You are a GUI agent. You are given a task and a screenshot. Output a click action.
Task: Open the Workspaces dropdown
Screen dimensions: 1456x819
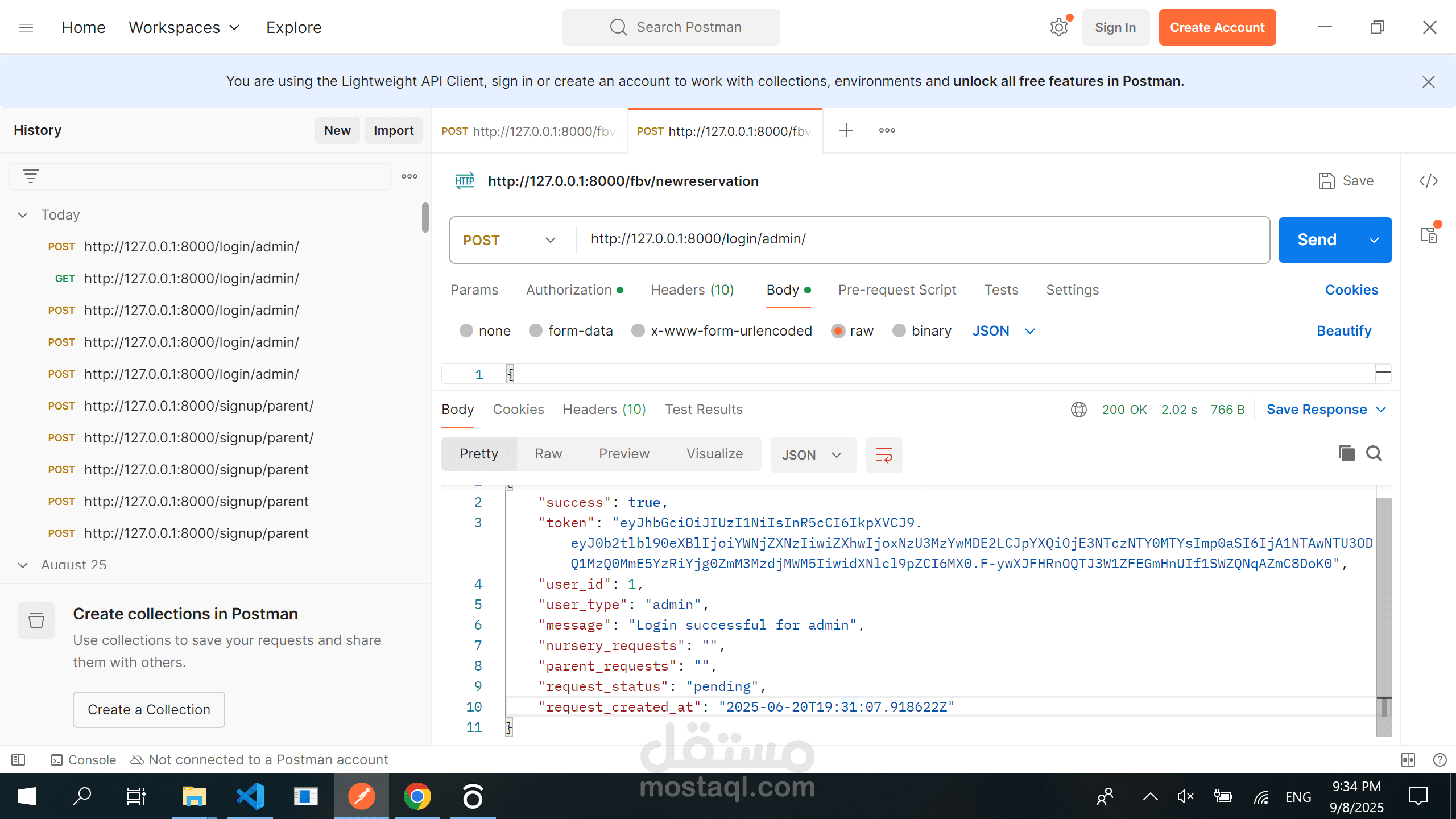click(x=184, y=27)
